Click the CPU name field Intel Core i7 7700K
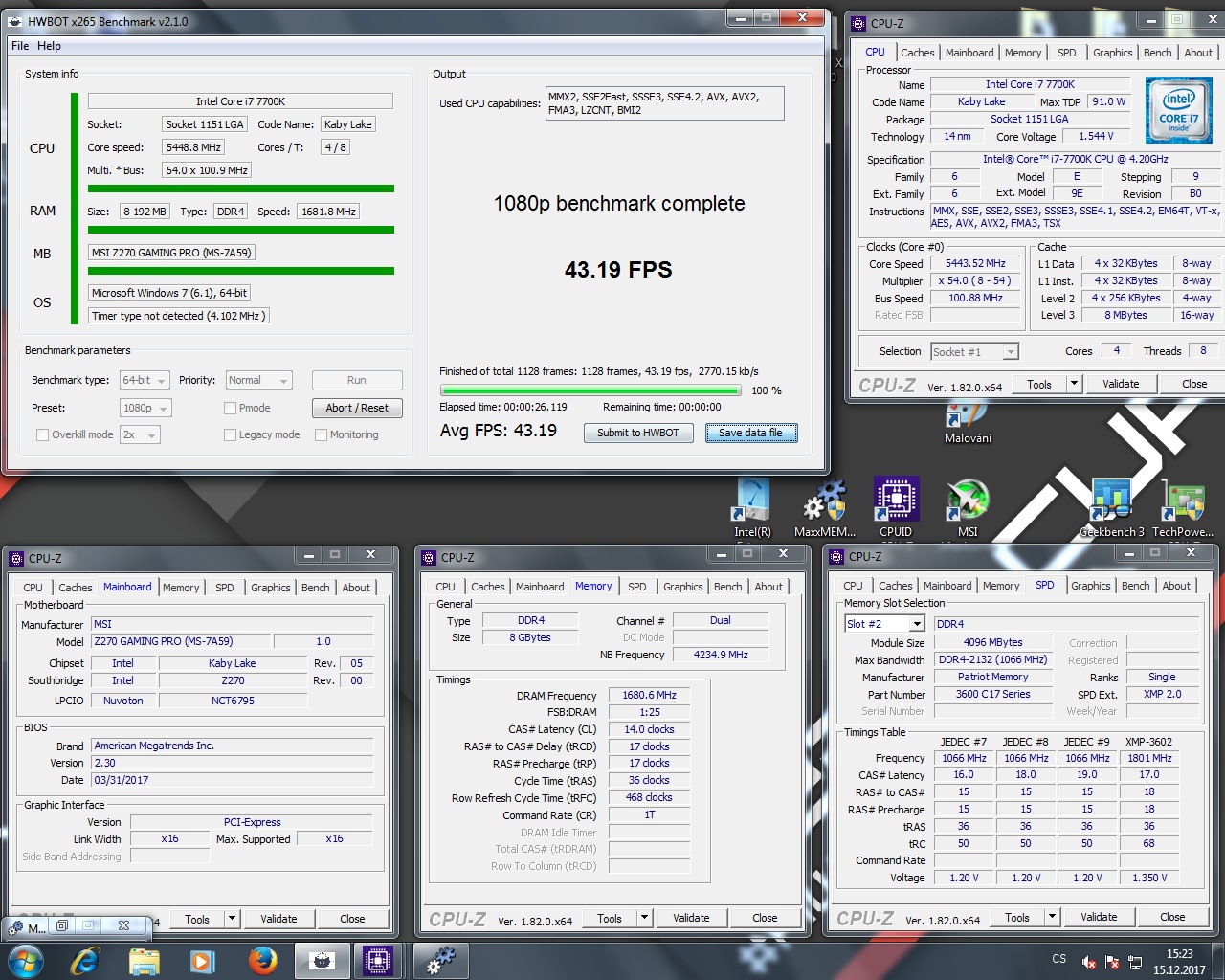The height and width of the screenshot is (980, 1225). coord(240,101)
